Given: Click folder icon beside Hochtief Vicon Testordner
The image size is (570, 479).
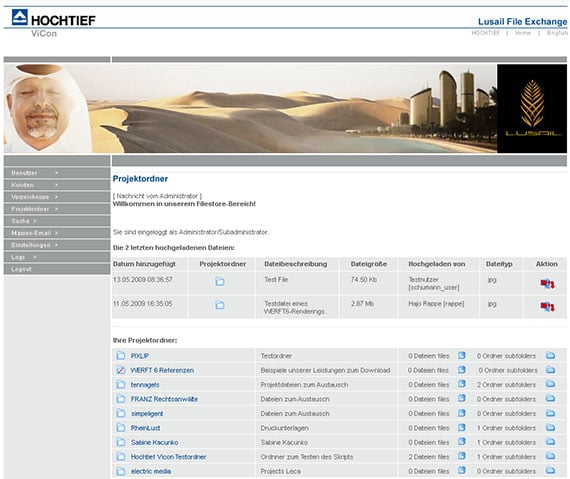Looking at the screenshot, I should click(x=121, y=456).
